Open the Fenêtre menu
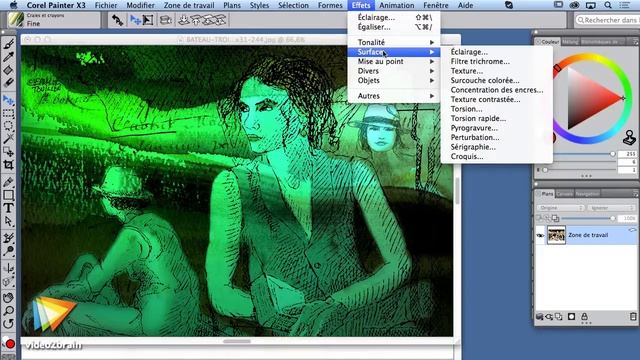 (436, 5)
